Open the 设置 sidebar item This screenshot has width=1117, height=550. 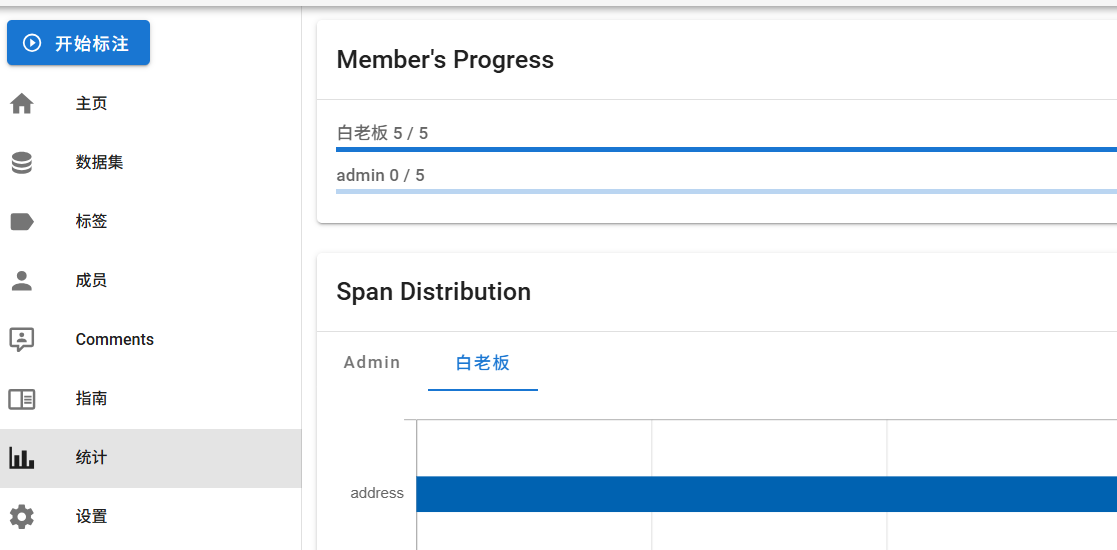(x=150, y=517)
